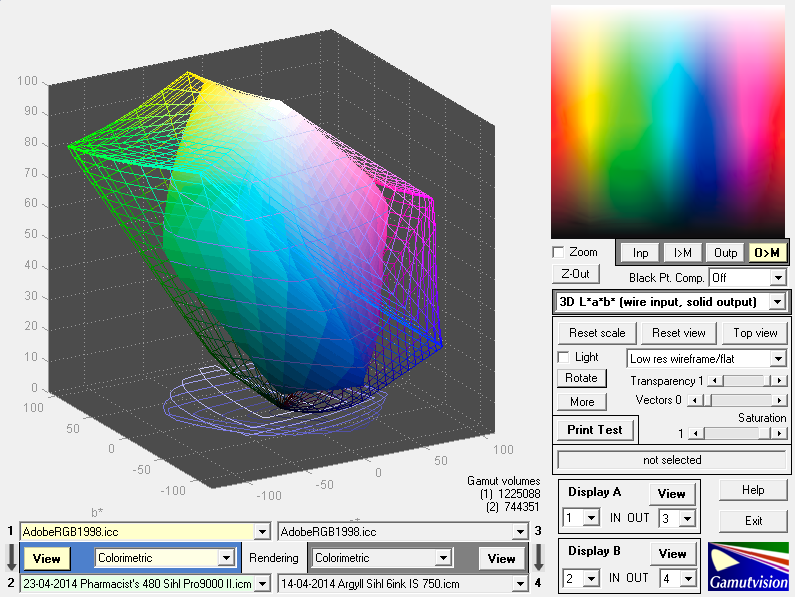Select the I>M display mode

click(x=682, y=253)
